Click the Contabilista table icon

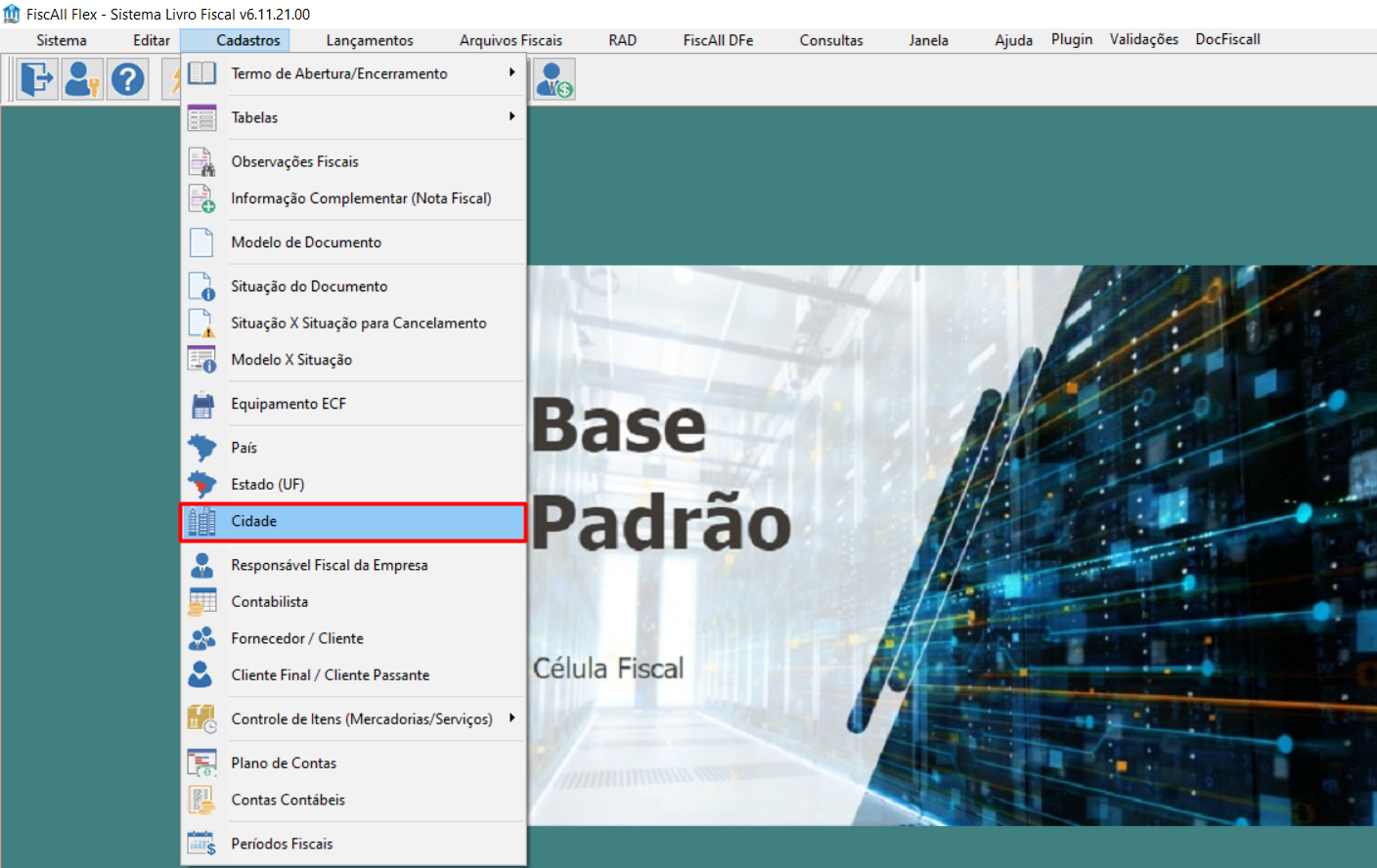(201, 602)
